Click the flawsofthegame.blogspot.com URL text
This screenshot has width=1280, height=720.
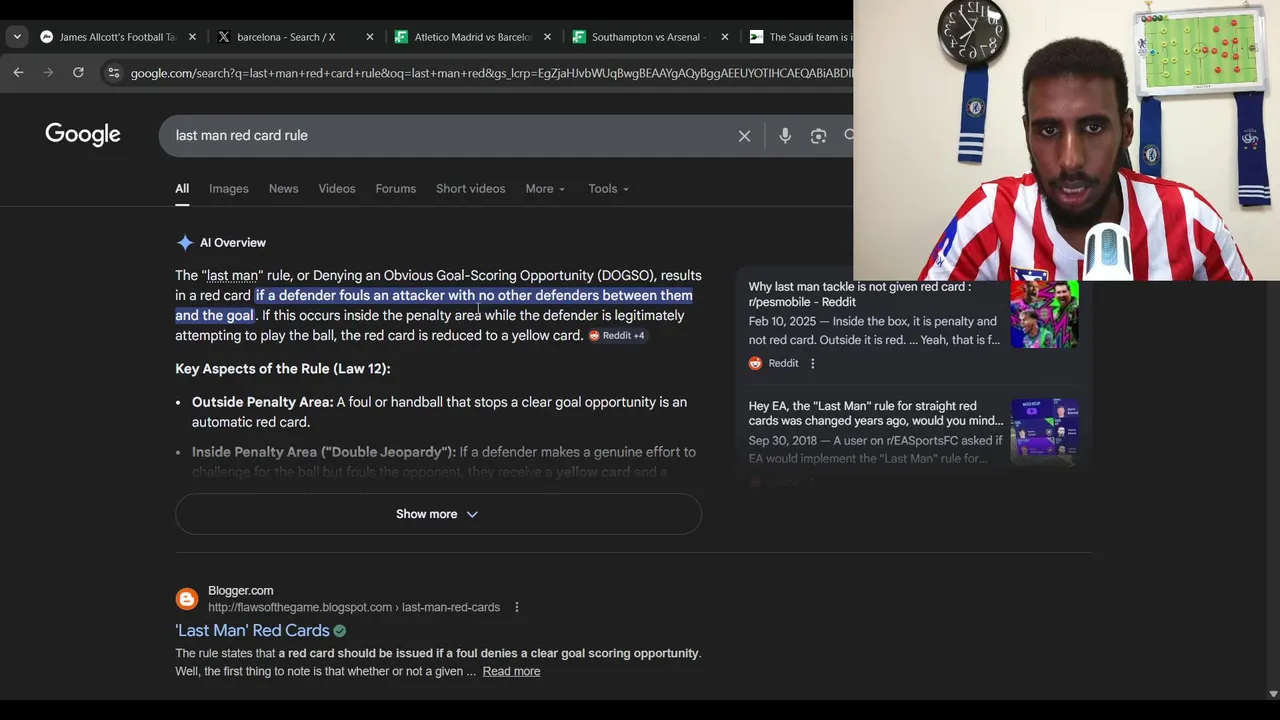pos(354,607)
